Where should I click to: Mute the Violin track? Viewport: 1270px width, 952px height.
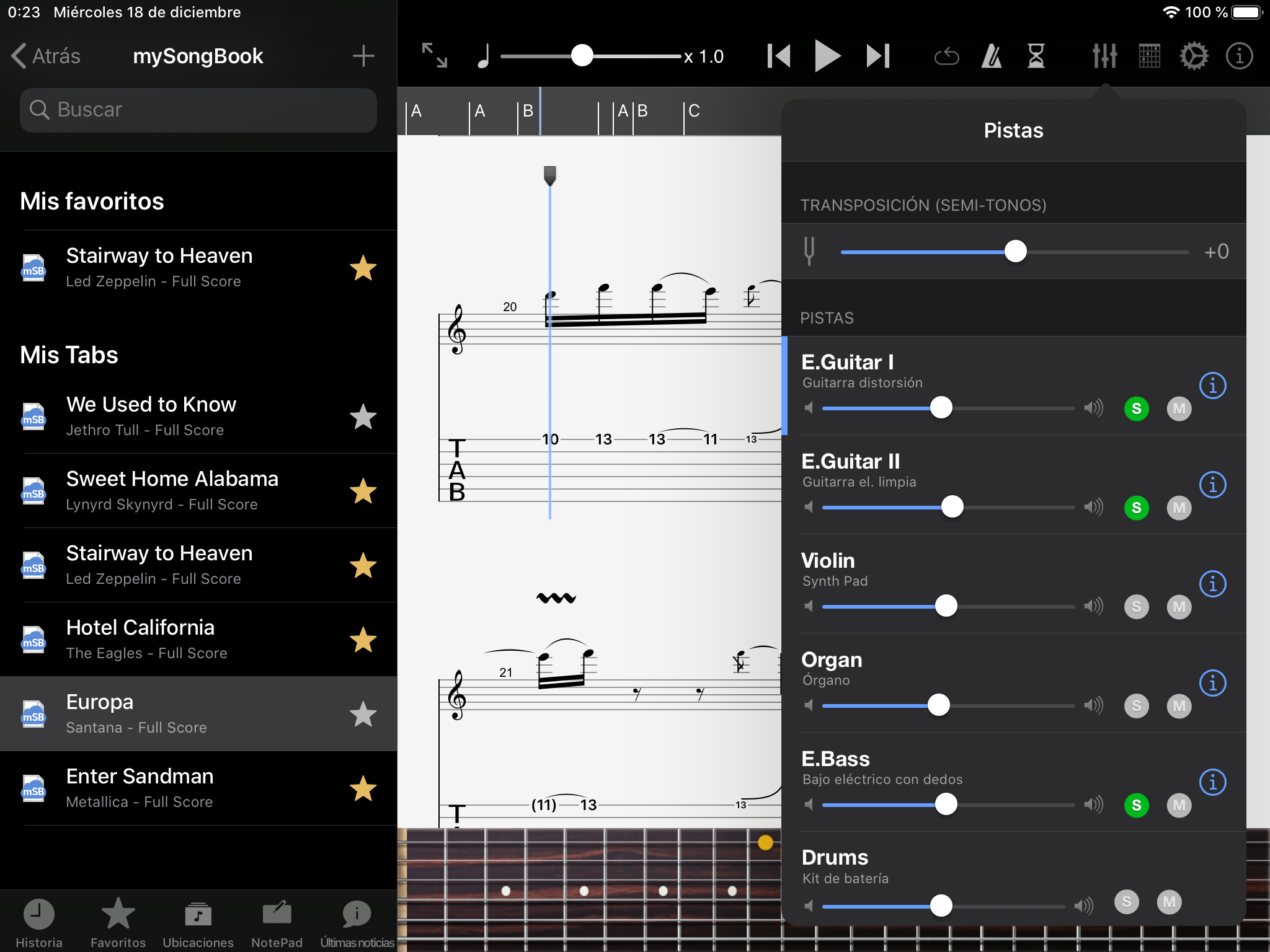coord(1179,607)
